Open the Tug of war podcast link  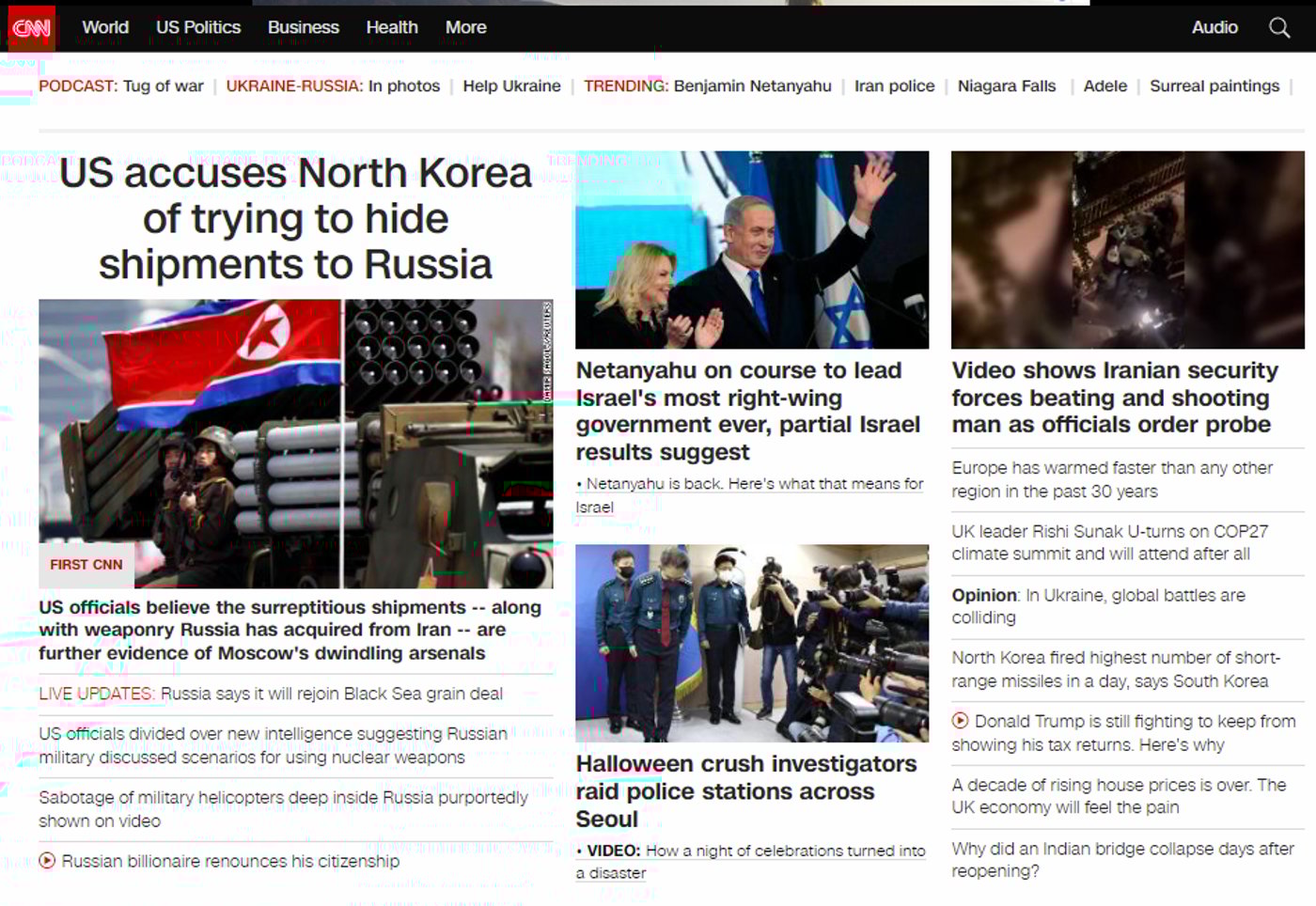(163, 86)
